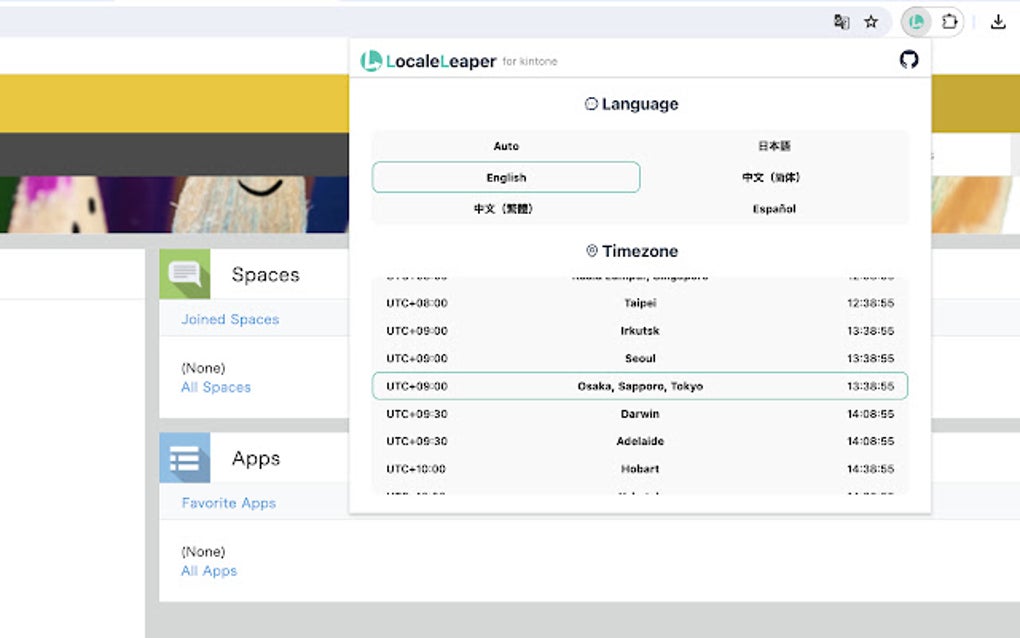The width and height of the screenshot is (1020, 638).
Task: Click the Apps heading text
Action: (x=256, y=459)
